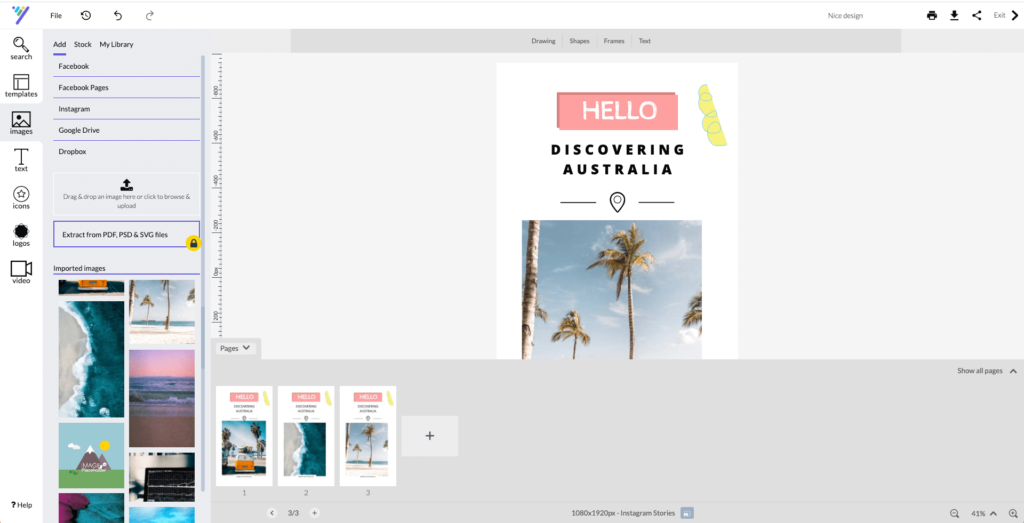Click the download icon
This screenshot has width=1024, height=523.
click(x=954, y=16)
